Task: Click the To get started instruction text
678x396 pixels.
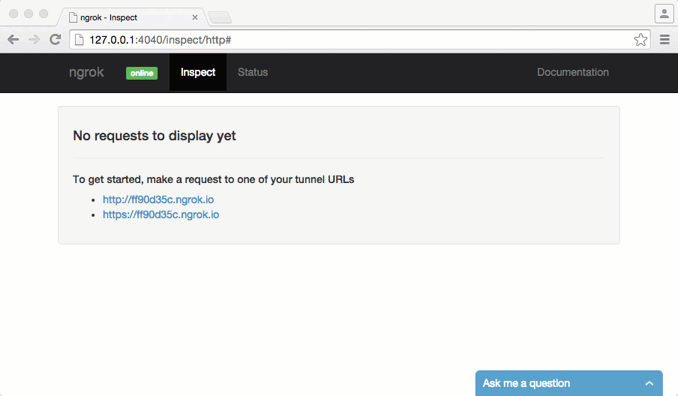Action: (x=213, y=179)
